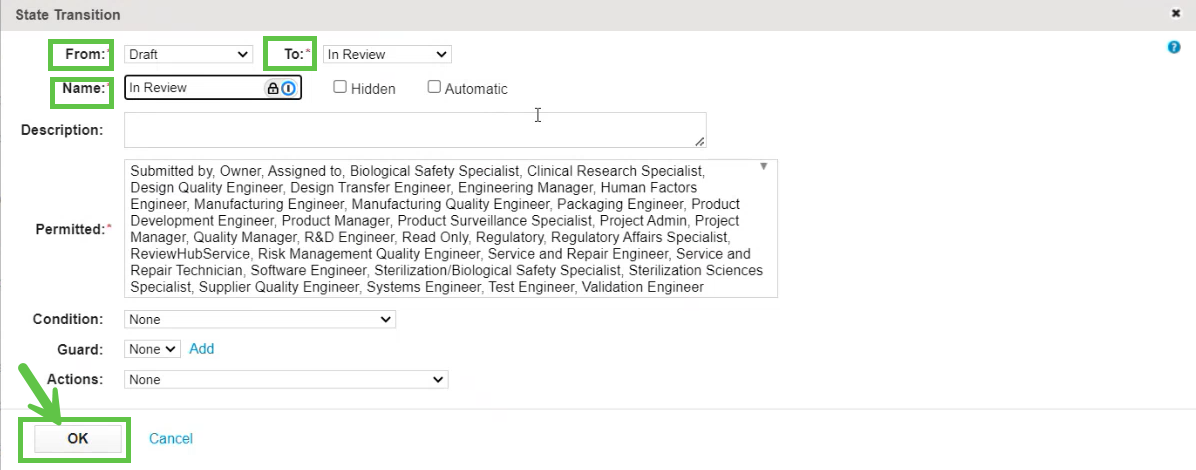Expand the Actions dropdown
This screenshot has width=1196, height=470.
pyautogui.click(x=286, y=379)
